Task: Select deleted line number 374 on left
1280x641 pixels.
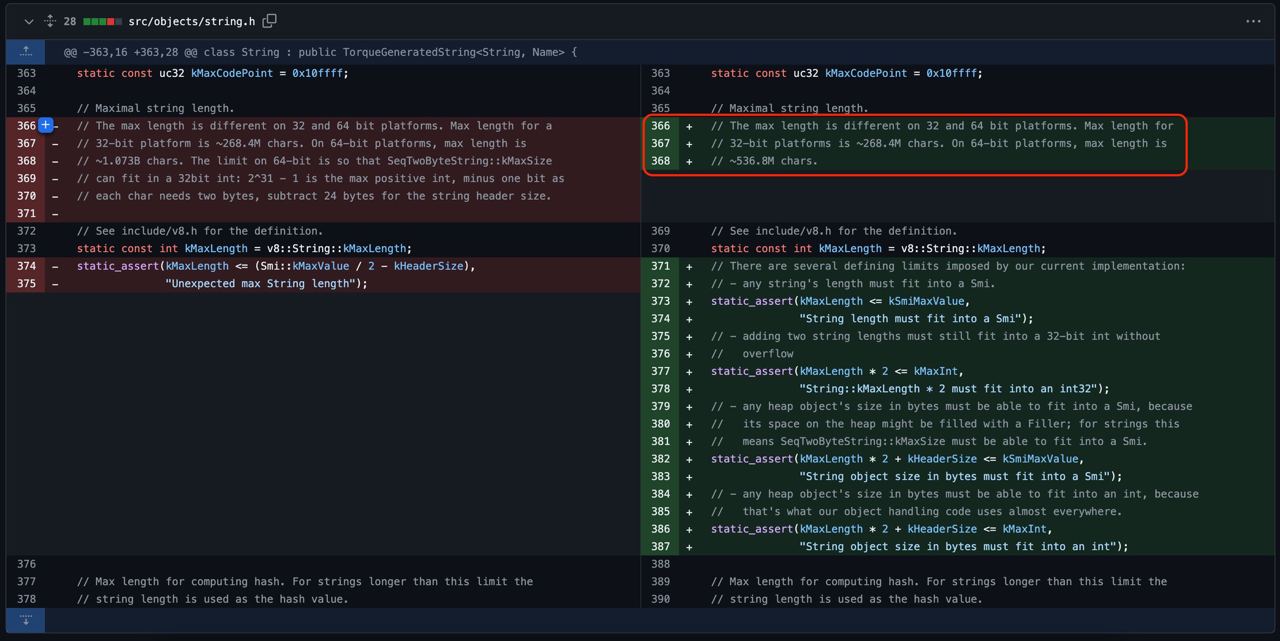Action: click(x=26, y=266)
